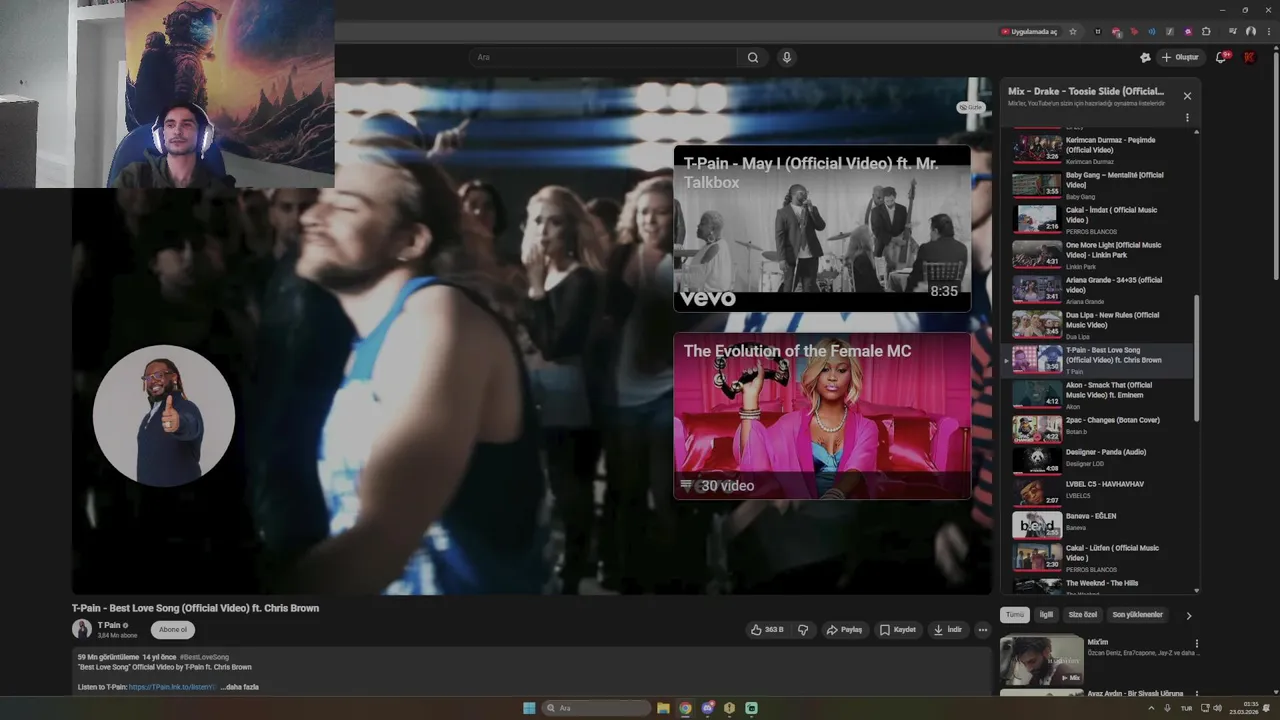Click the Kaydet save button
The width and height of the screenshot is (1280, 720).
pyautogui.click(x=898, y=630)
